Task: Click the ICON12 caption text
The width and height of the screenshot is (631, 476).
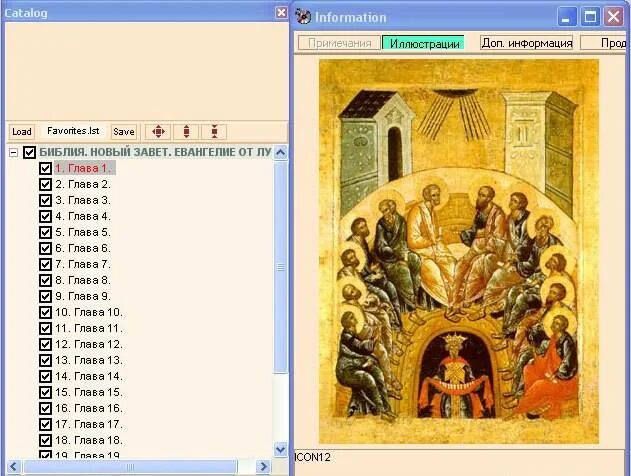Action: 312,457
